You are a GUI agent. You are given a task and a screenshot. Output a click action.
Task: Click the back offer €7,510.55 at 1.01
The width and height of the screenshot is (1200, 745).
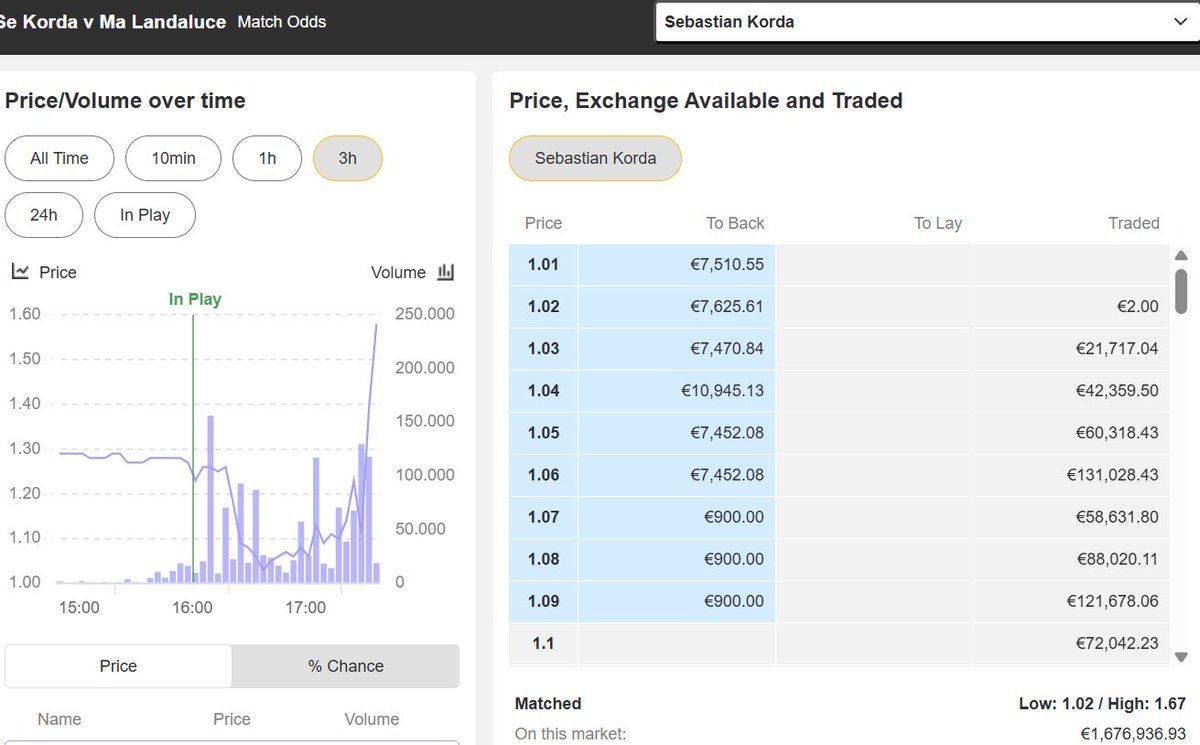(x=675, y=264)
